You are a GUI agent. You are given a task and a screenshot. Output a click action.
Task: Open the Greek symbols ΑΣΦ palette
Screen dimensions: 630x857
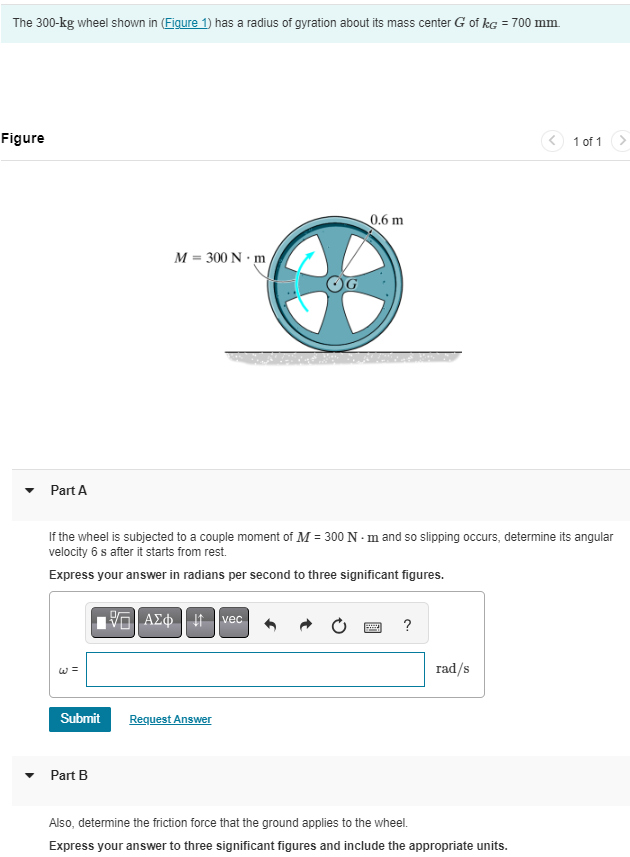[x=160, y=621]
